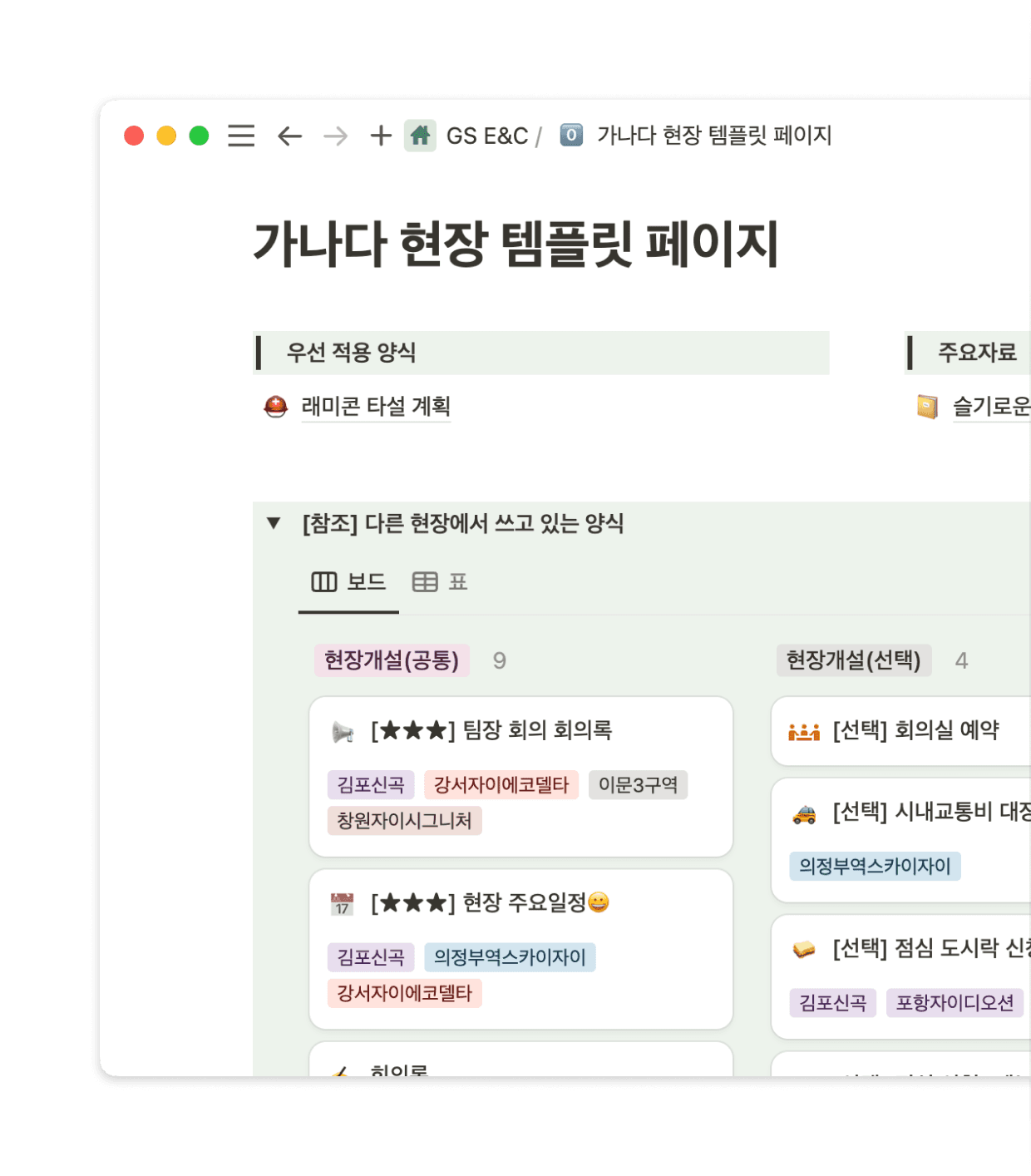Switch to the 표 view tab
Screen dimensions: 1031x1176
439,582
